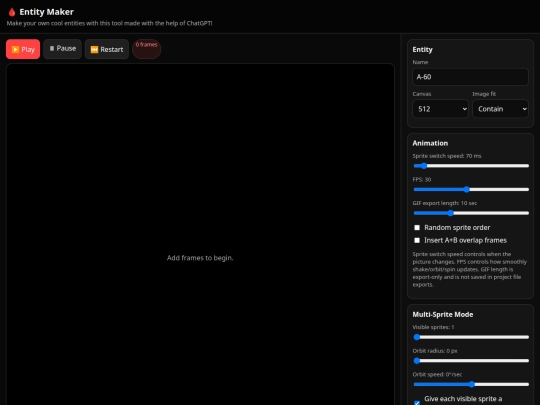Image resolution: width=540 pixels, height=405 pixels.
Task: Open the Image fit dropdown Contain
Action: (500, 109)
